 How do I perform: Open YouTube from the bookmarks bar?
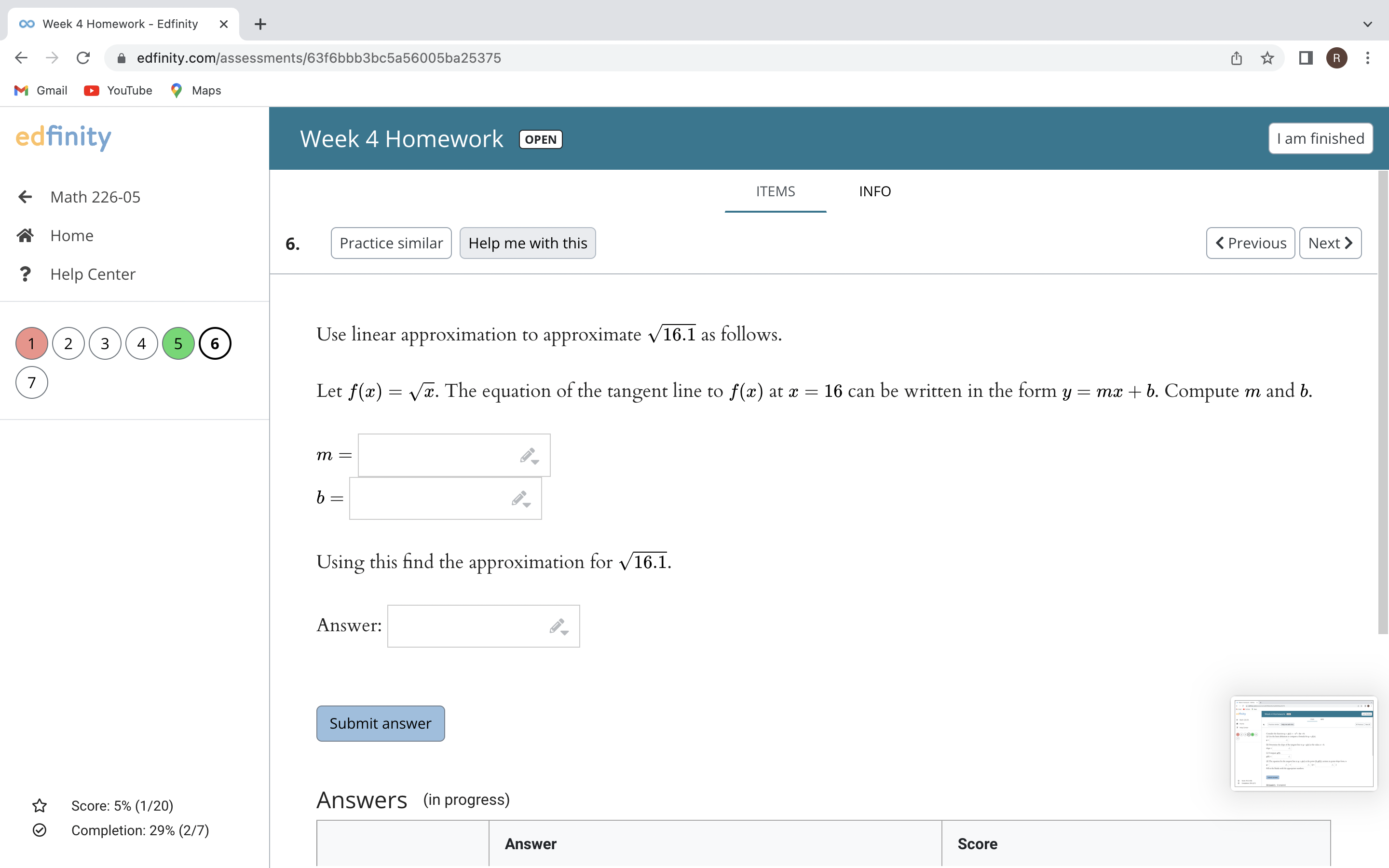[118, 90]
